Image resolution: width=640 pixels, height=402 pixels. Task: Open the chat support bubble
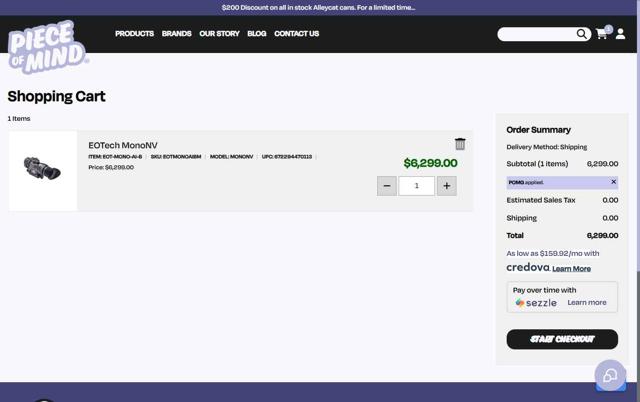(x=610, y=375)
